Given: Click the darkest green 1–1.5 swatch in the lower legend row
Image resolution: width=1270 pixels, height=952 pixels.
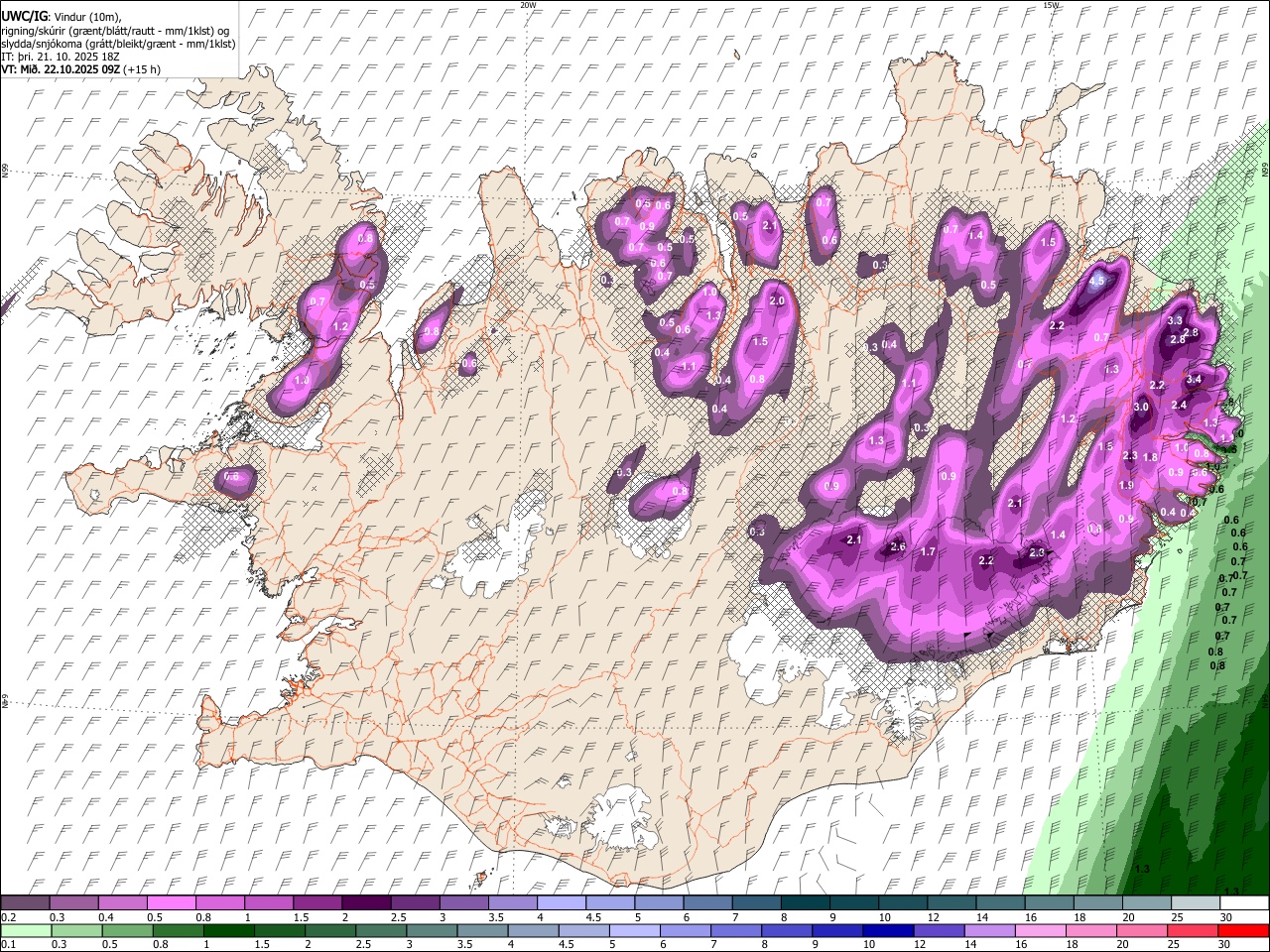Looking at the screenshot, I should [x=230, y=931].
